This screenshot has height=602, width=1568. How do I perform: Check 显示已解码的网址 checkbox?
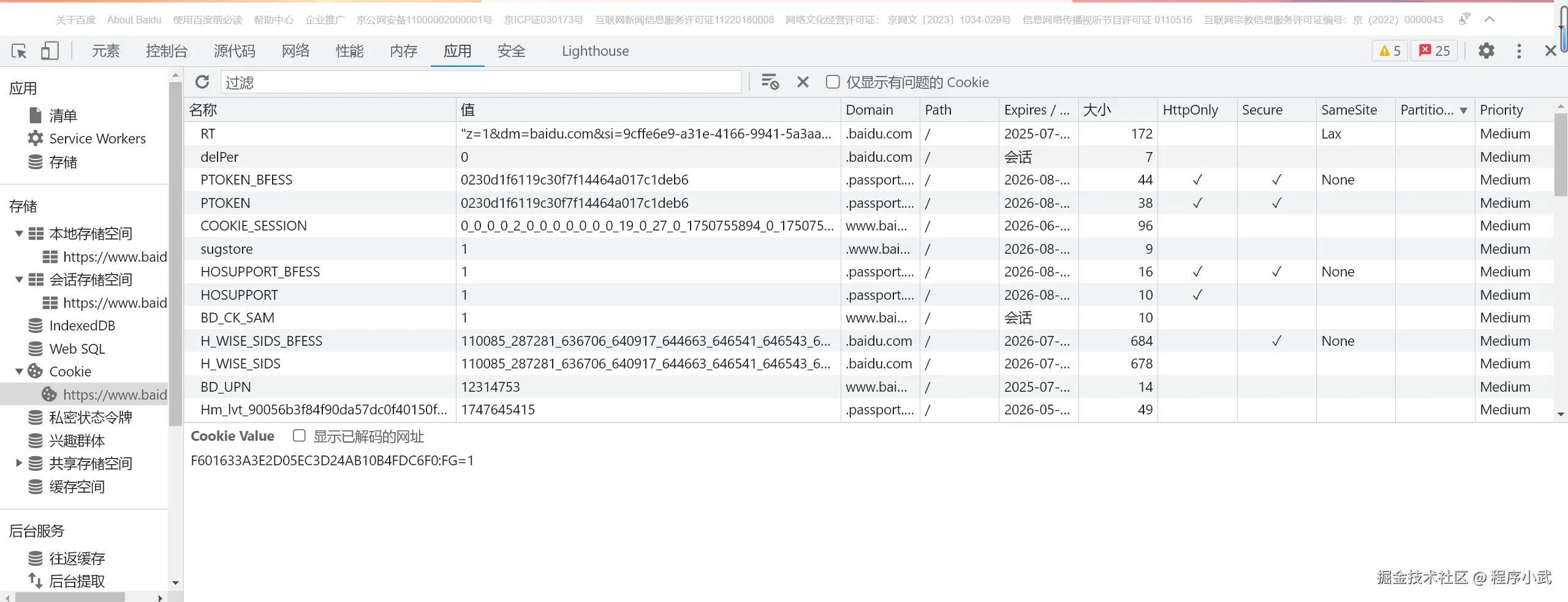pyautogui.click(x=299, y=436)
